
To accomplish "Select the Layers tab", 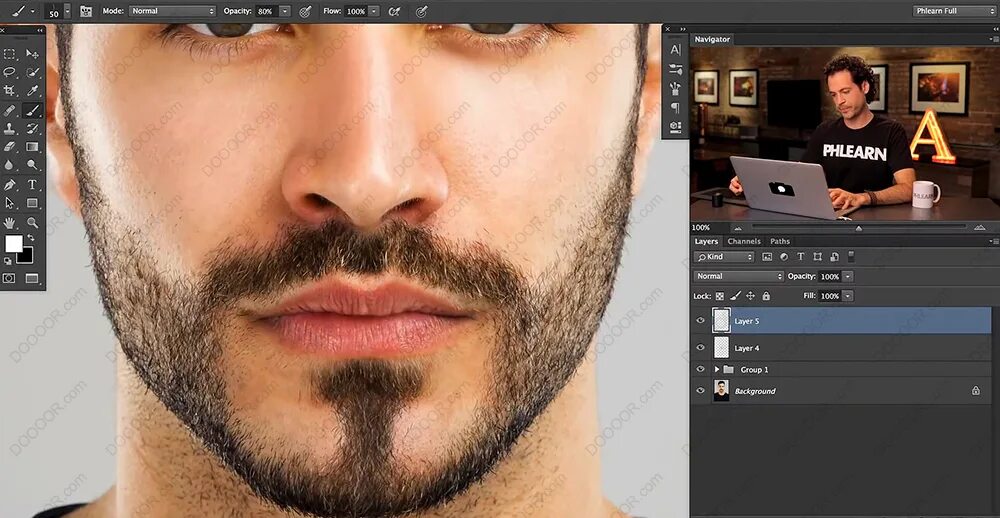I will coord(706,241).
